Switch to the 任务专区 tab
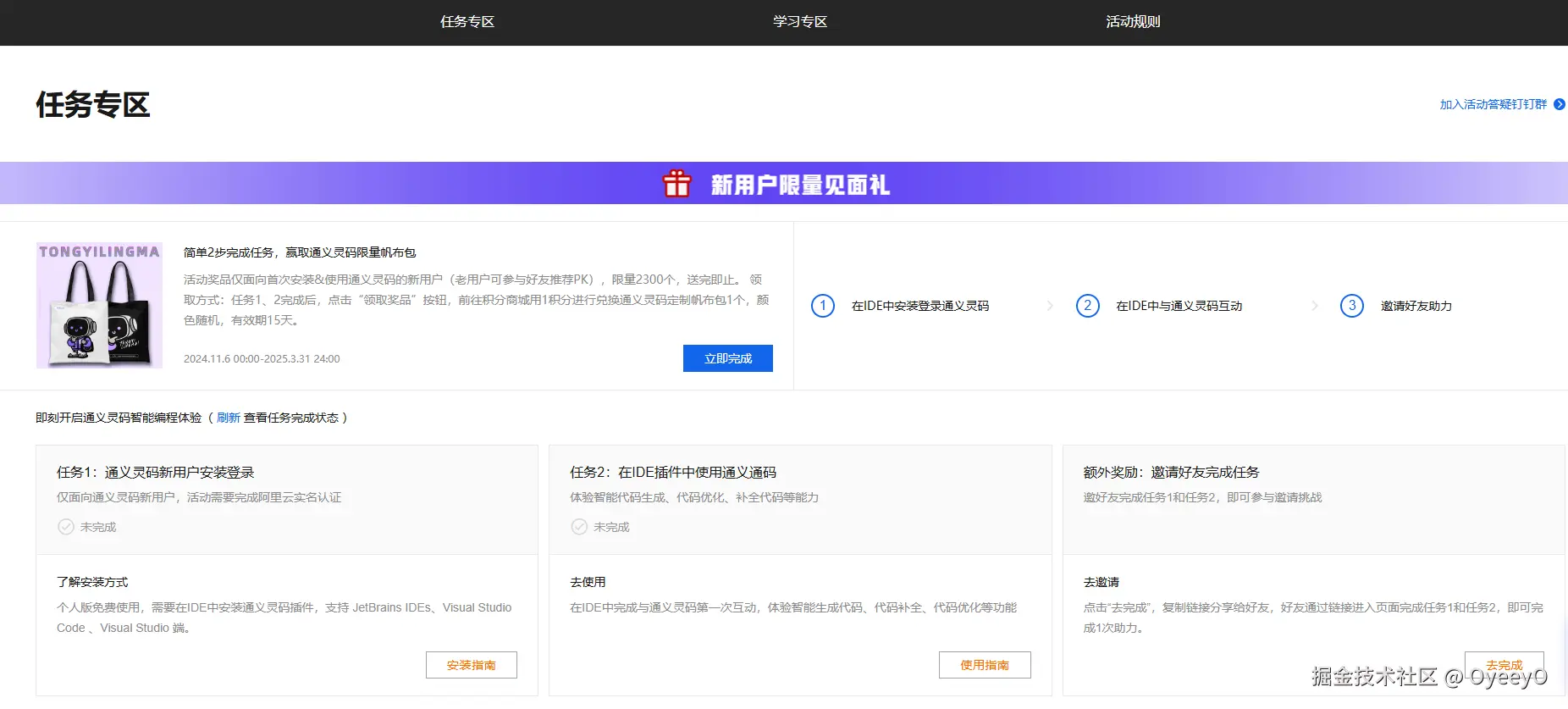This screenshot has height=709, width=1568. tap(467, 22)
